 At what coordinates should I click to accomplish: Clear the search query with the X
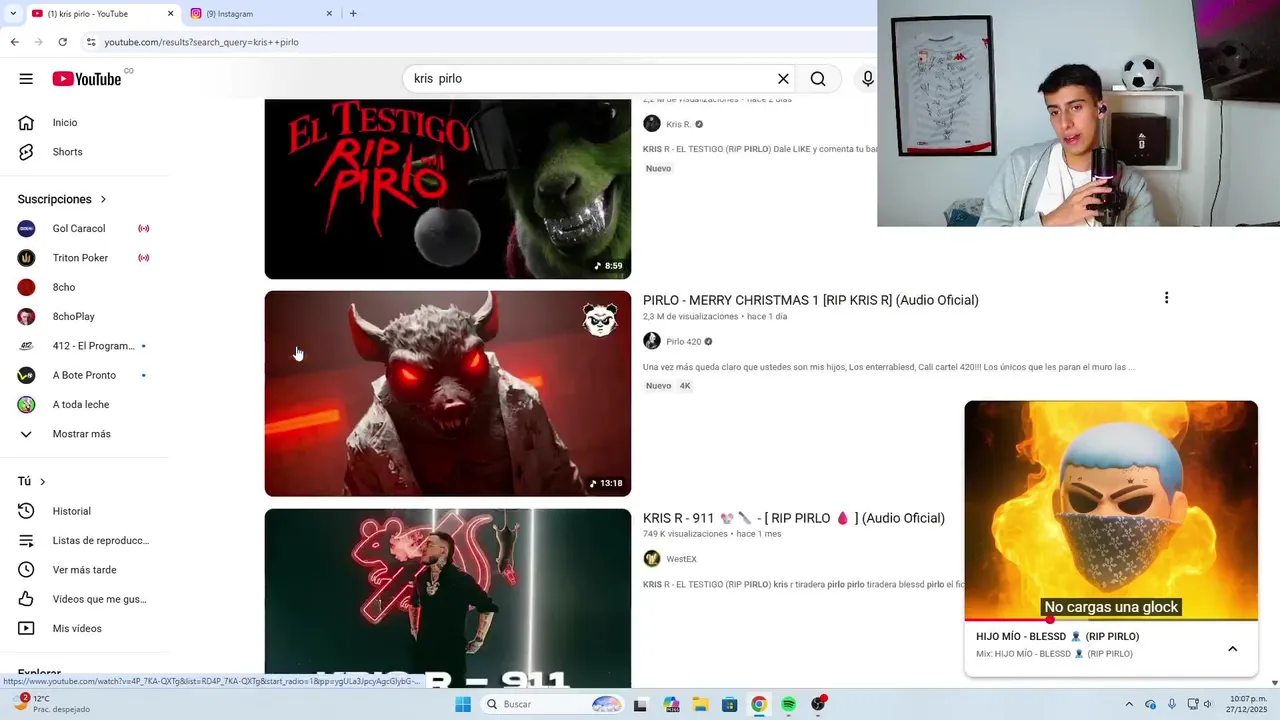point(783,79)
